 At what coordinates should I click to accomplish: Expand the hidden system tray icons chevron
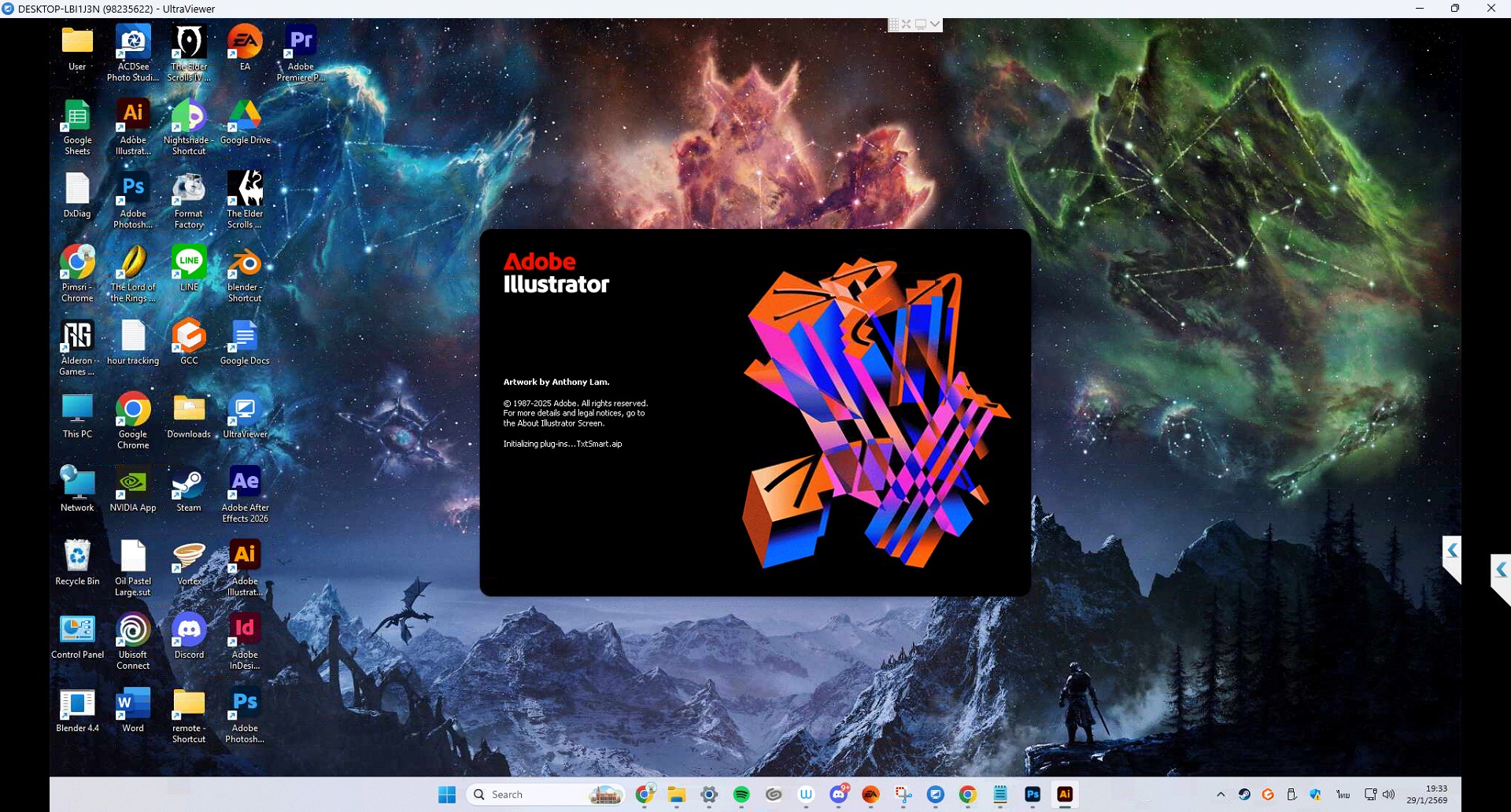click(1221, 795)
